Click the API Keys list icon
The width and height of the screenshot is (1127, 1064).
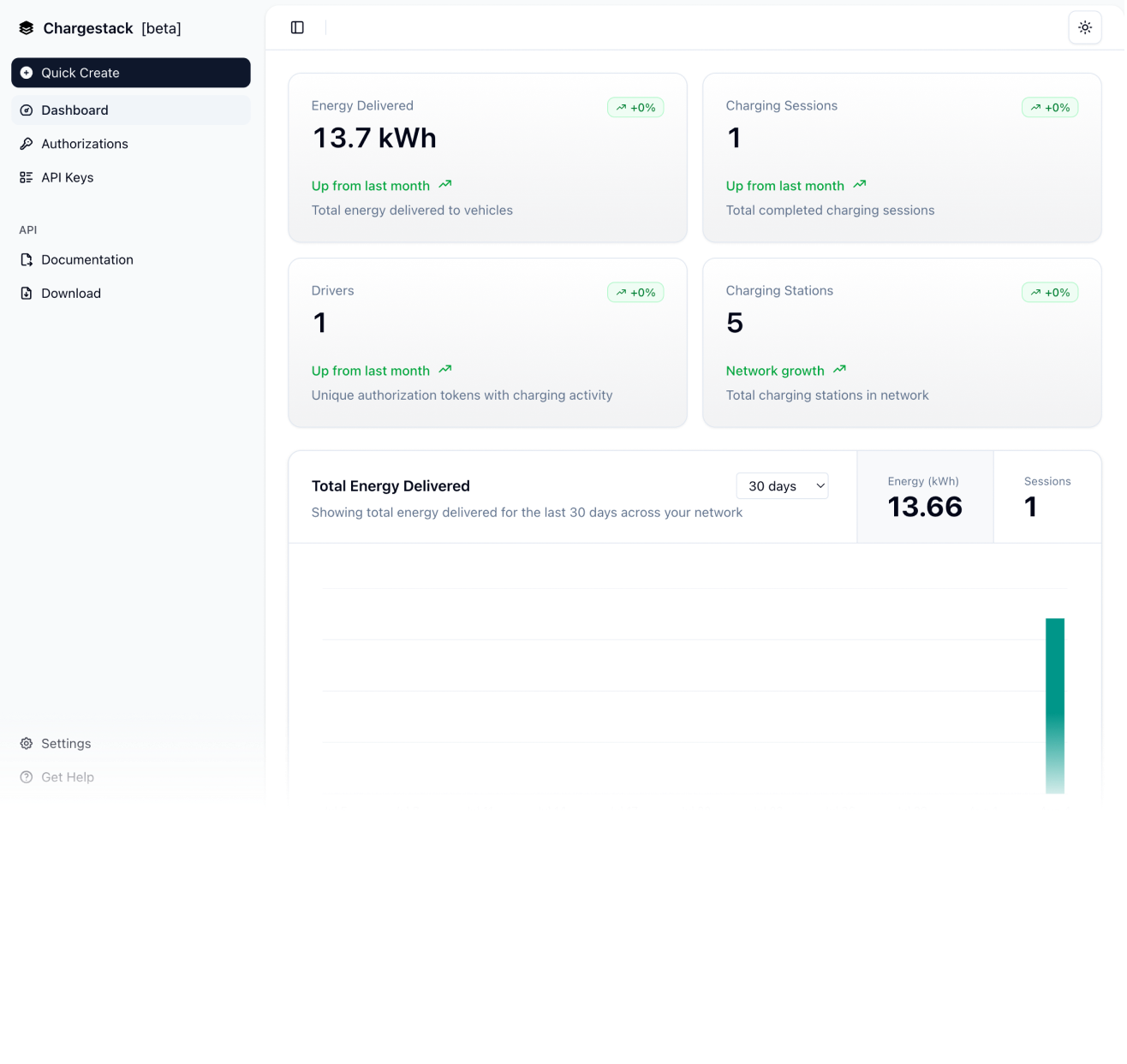point(27,177)
